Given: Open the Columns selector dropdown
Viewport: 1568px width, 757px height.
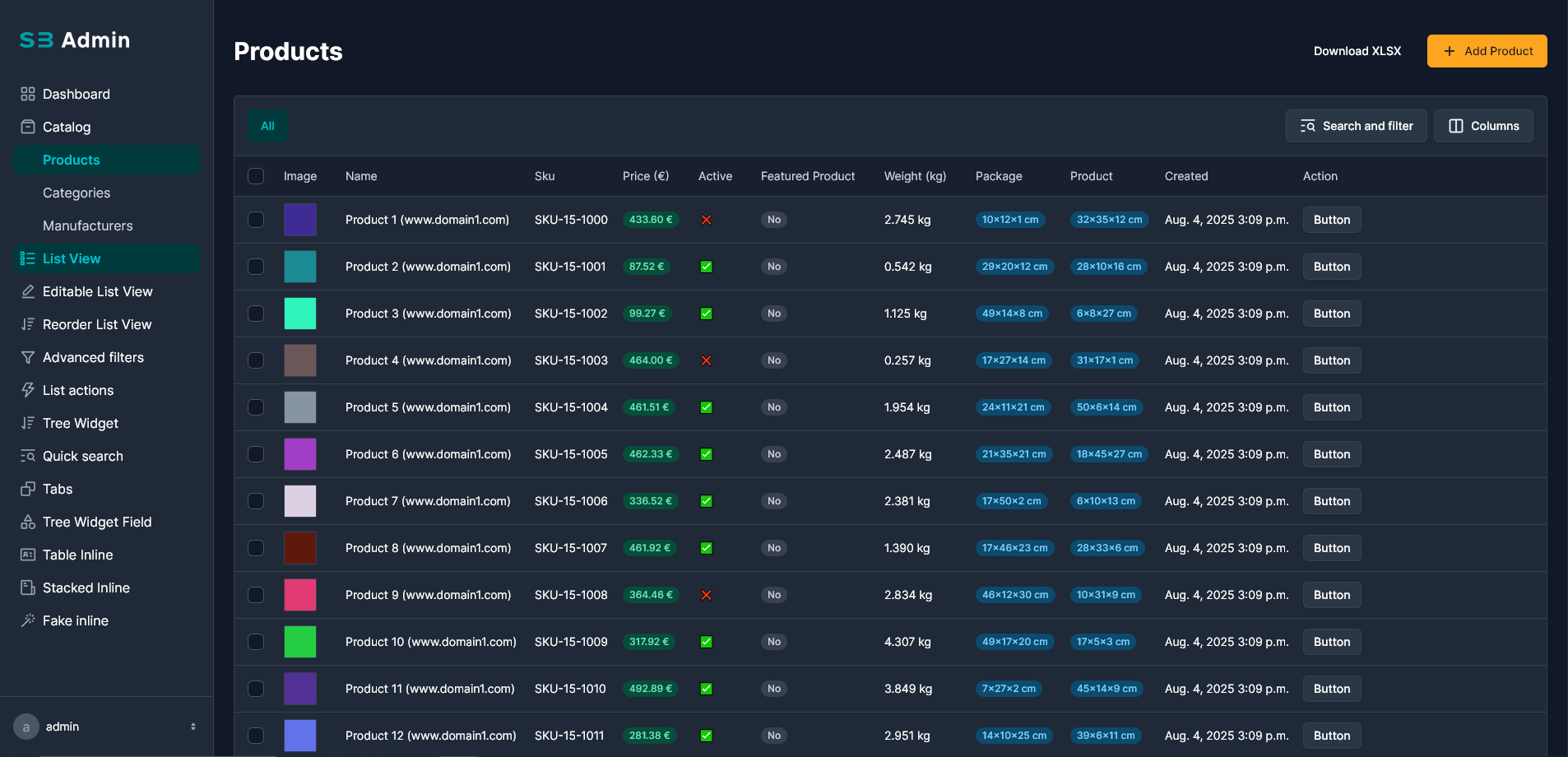Looking at the screenshot, I should (x=1483, y=126).
